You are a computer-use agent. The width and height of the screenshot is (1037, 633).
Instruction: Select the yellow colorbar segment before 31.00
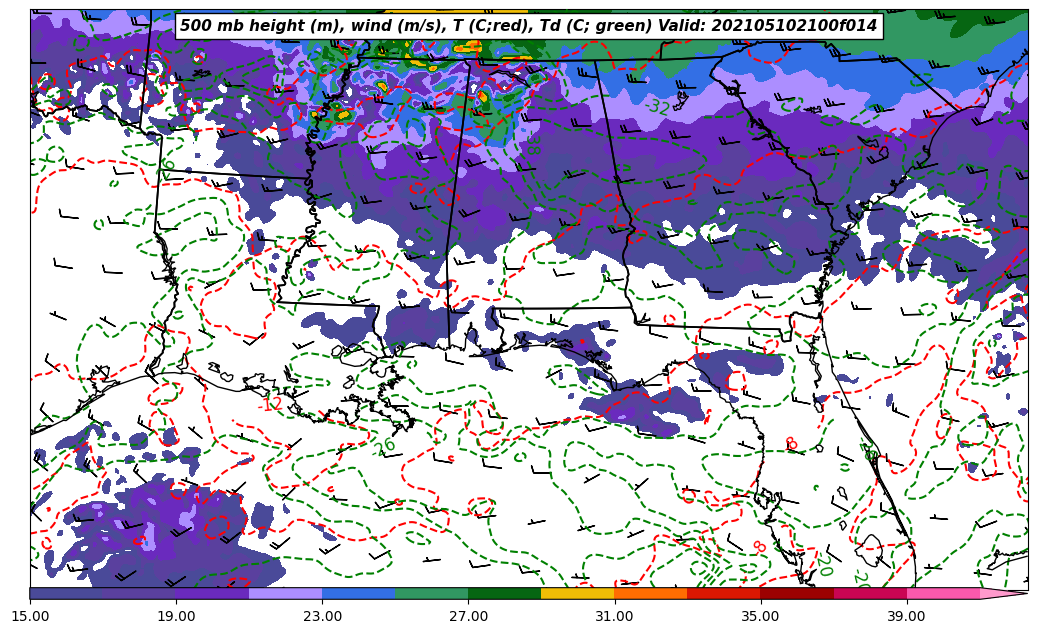click(x=577, y=593)
